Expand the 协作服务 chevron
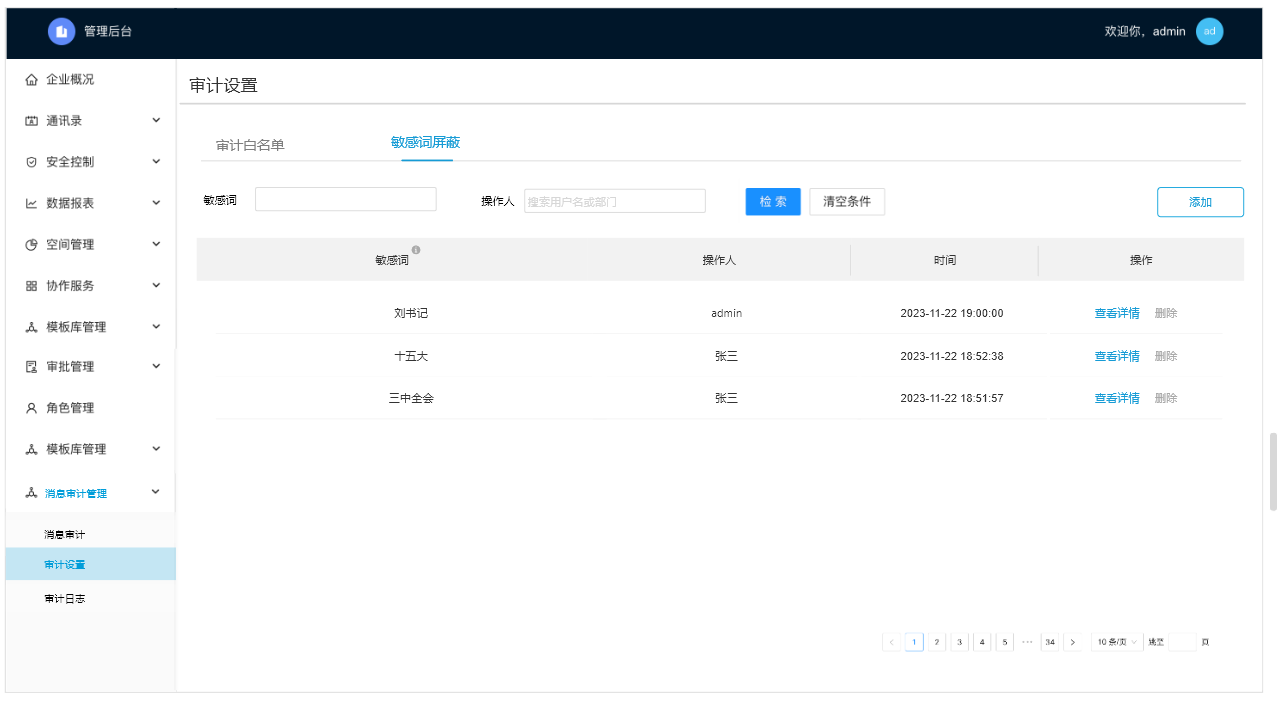 pyautogui.click(x=156, y=285)
